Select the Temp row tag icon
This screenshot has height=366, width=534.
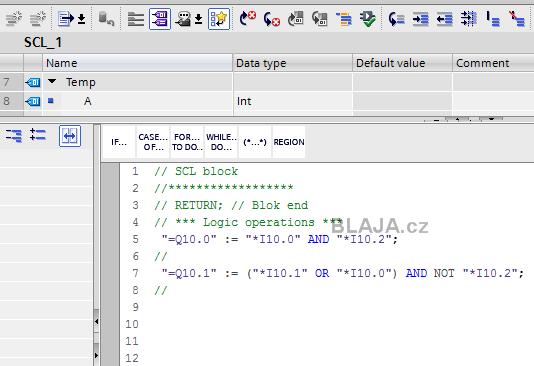point(33,82)
